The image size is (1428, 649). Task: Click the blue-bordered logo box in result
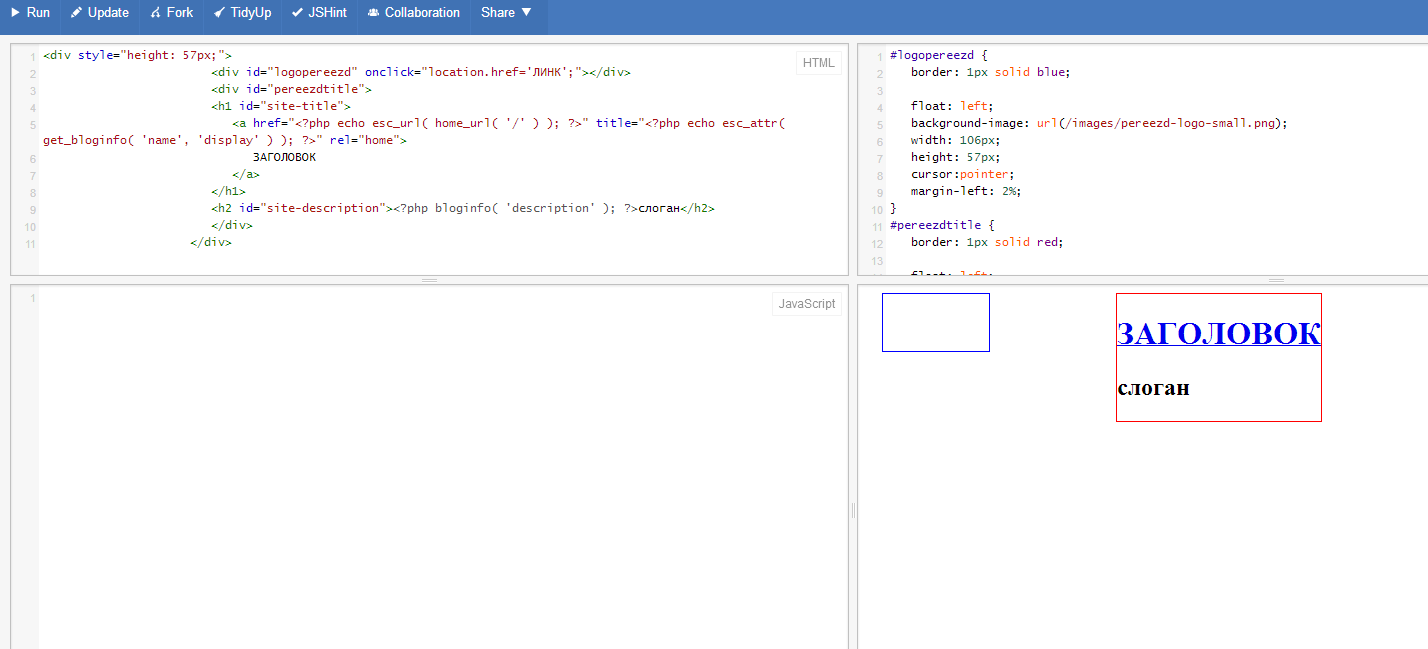936,322
